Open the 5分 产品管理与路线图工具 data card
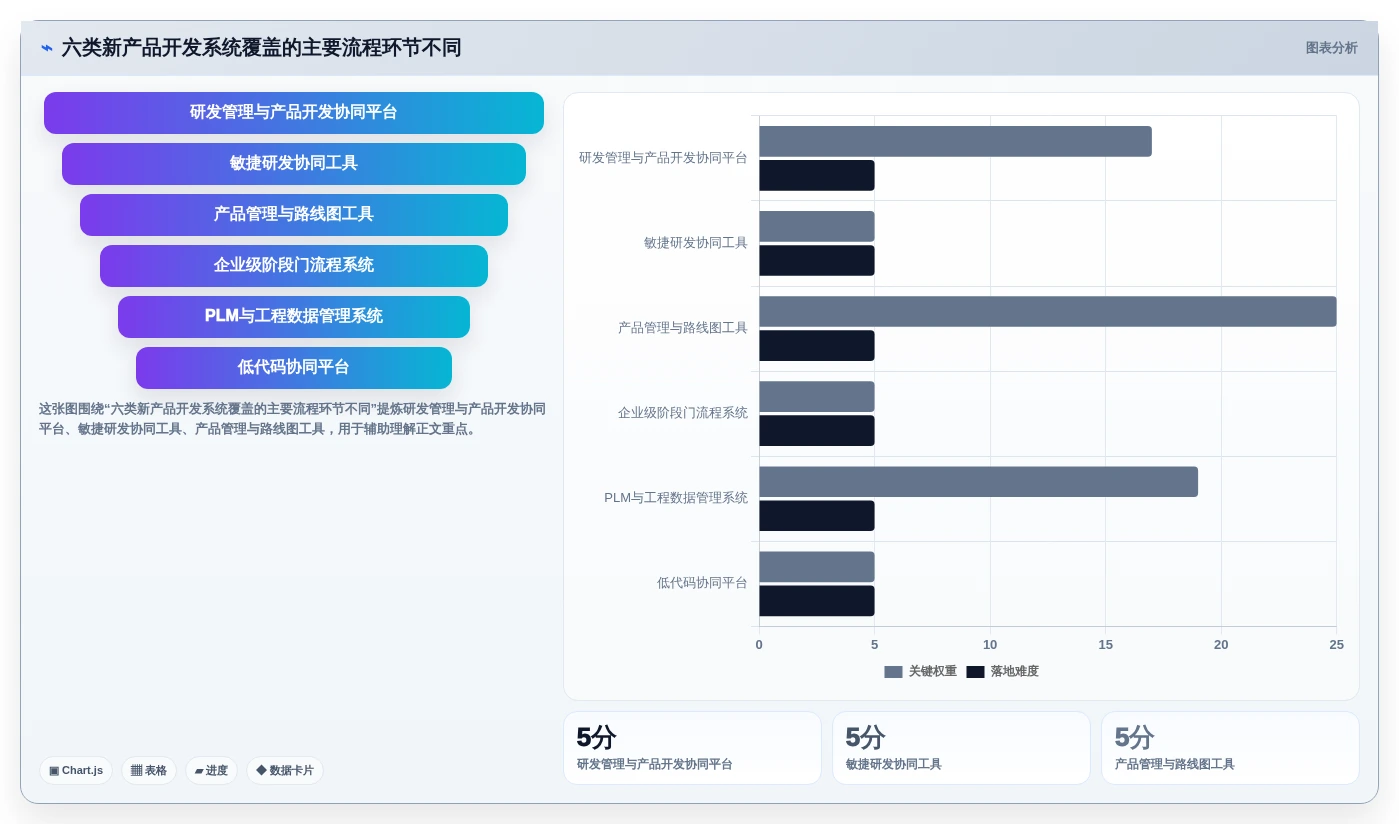This screenshot has width=1399, height=824. point(1230,748)
